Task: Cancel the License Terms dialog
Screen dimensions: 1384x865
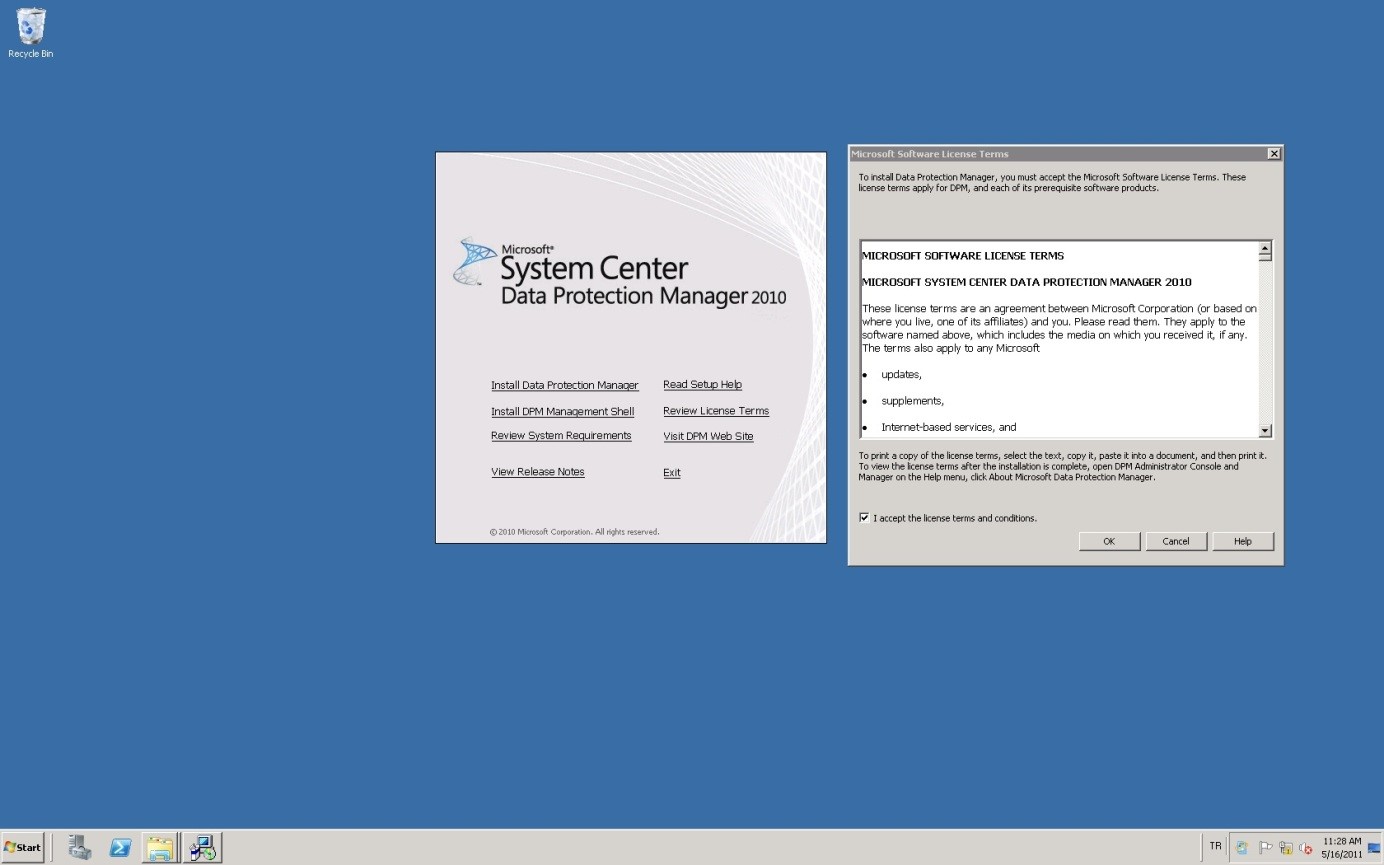Action: pos(1176,541)
